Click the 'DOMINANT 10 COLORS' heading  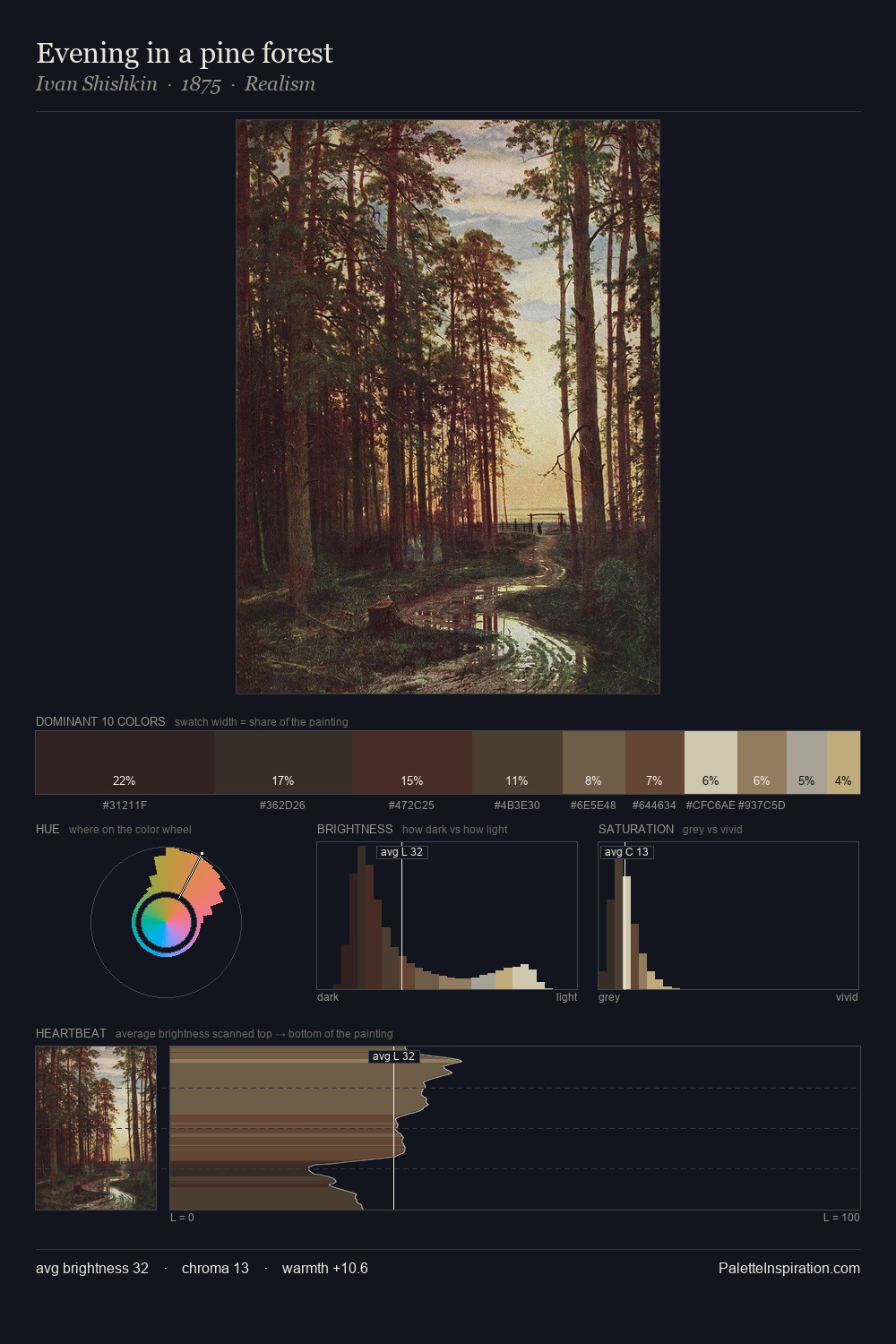[100, 721]
